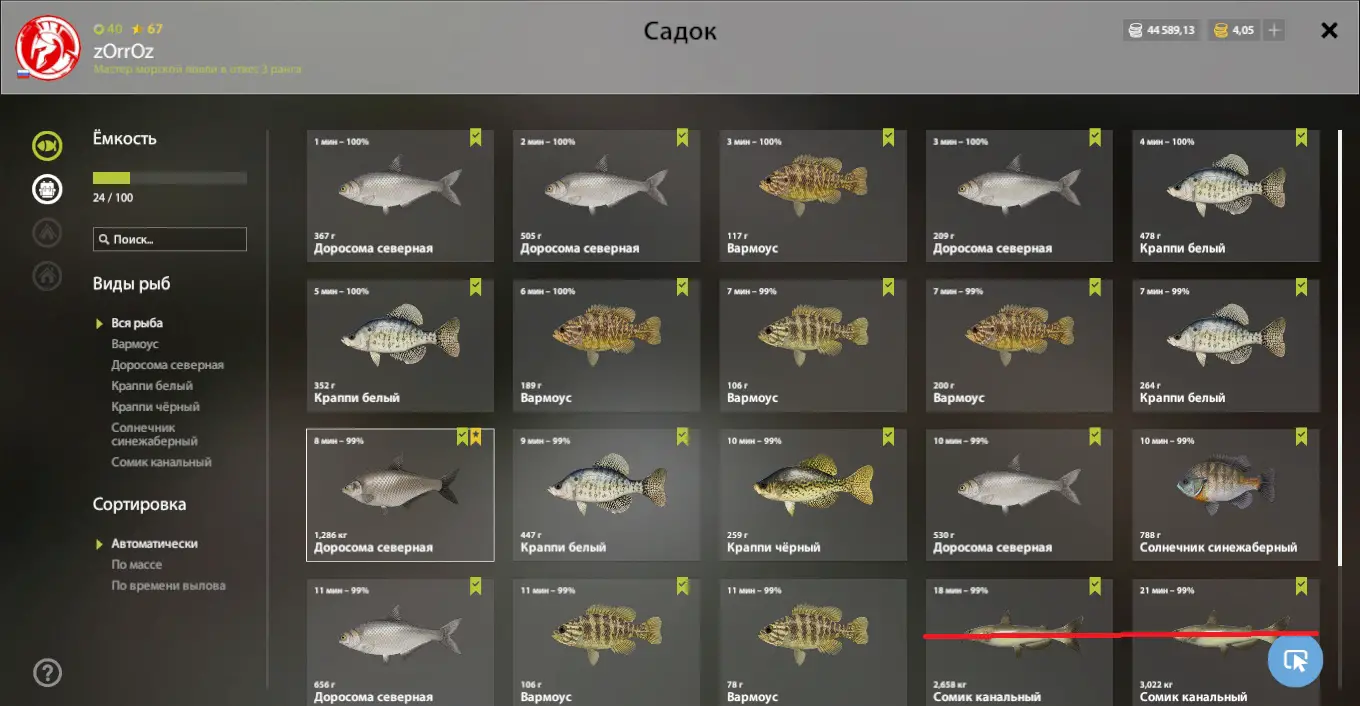Click the silver coins balance icon
This screenshot has height=706, width=1360.
click(1135, 30)
